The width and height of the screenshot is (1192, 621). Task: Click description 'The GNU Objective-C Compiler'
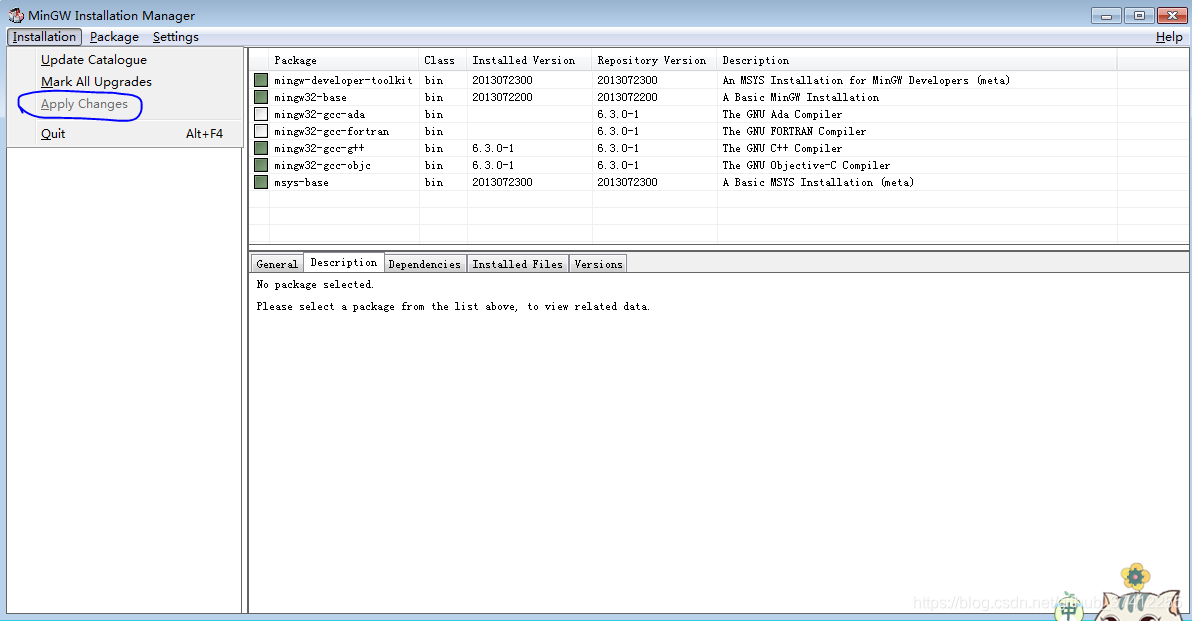807,165
